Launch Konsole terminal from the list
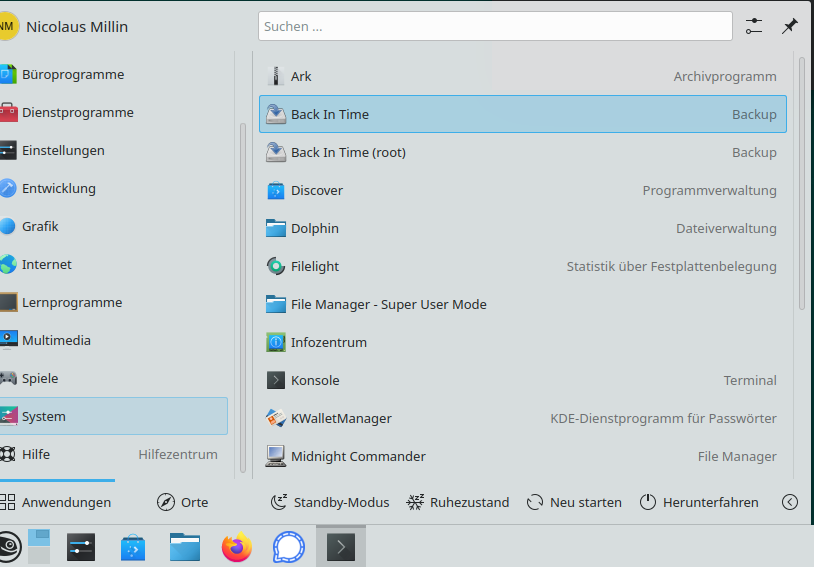The width and height of the screenshot is (814, 567). pyautogui.click(x=522, y=380)
